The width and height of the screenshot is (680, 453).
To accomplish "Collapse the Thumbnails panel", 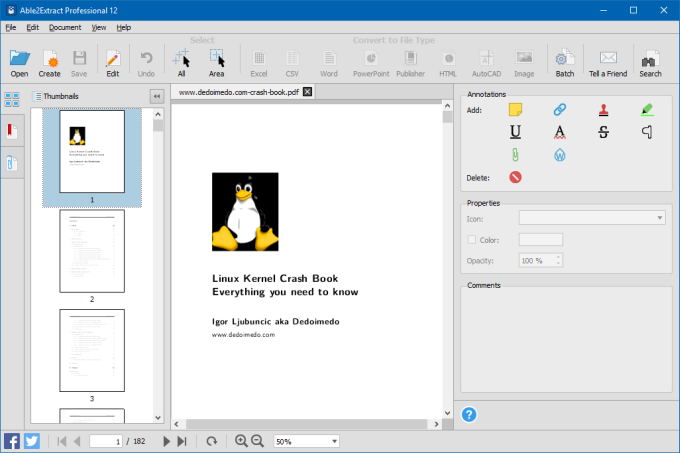I will 157,96.
